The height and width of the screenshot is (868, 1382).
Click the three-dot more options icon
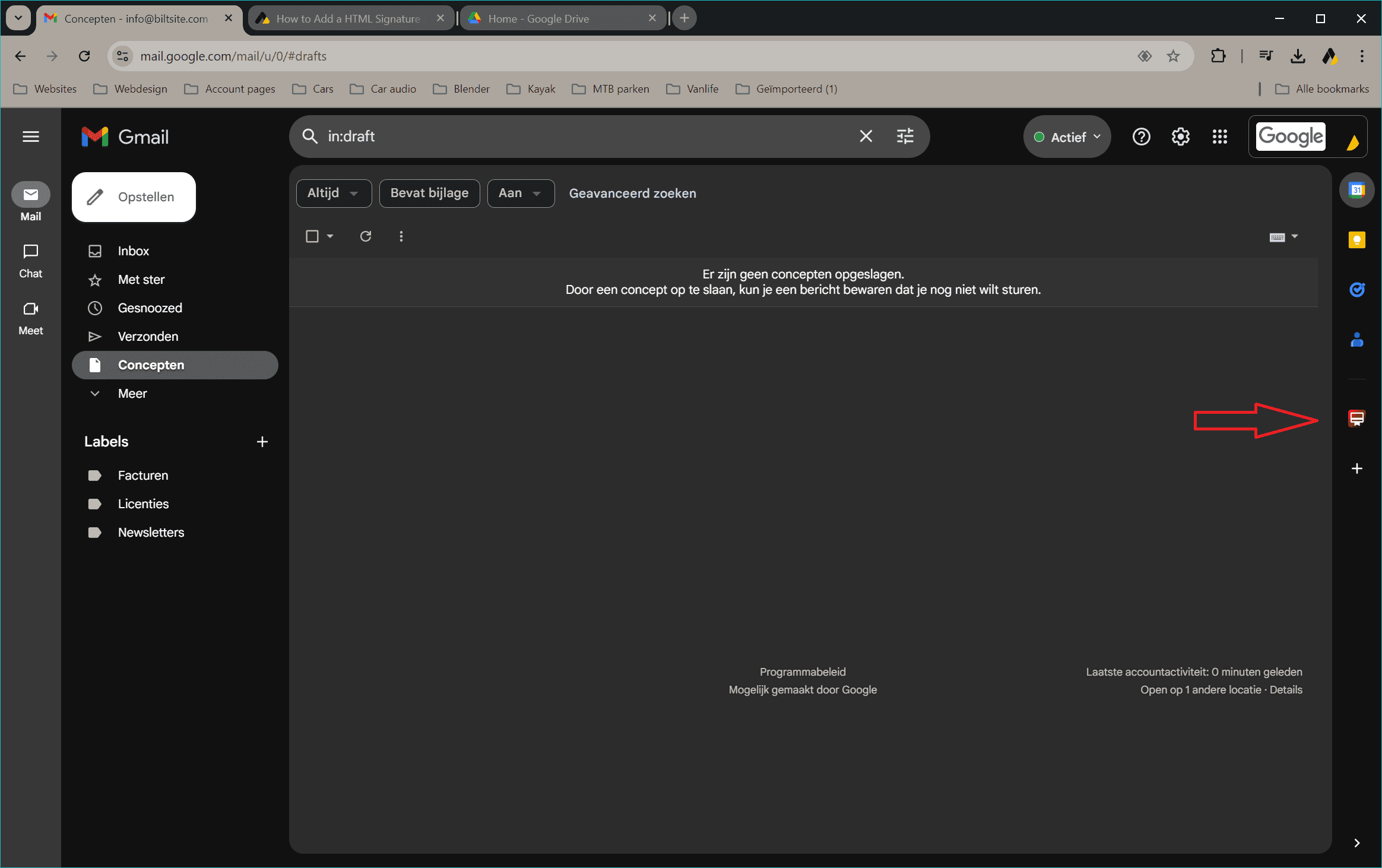click(x=401, y=236)
